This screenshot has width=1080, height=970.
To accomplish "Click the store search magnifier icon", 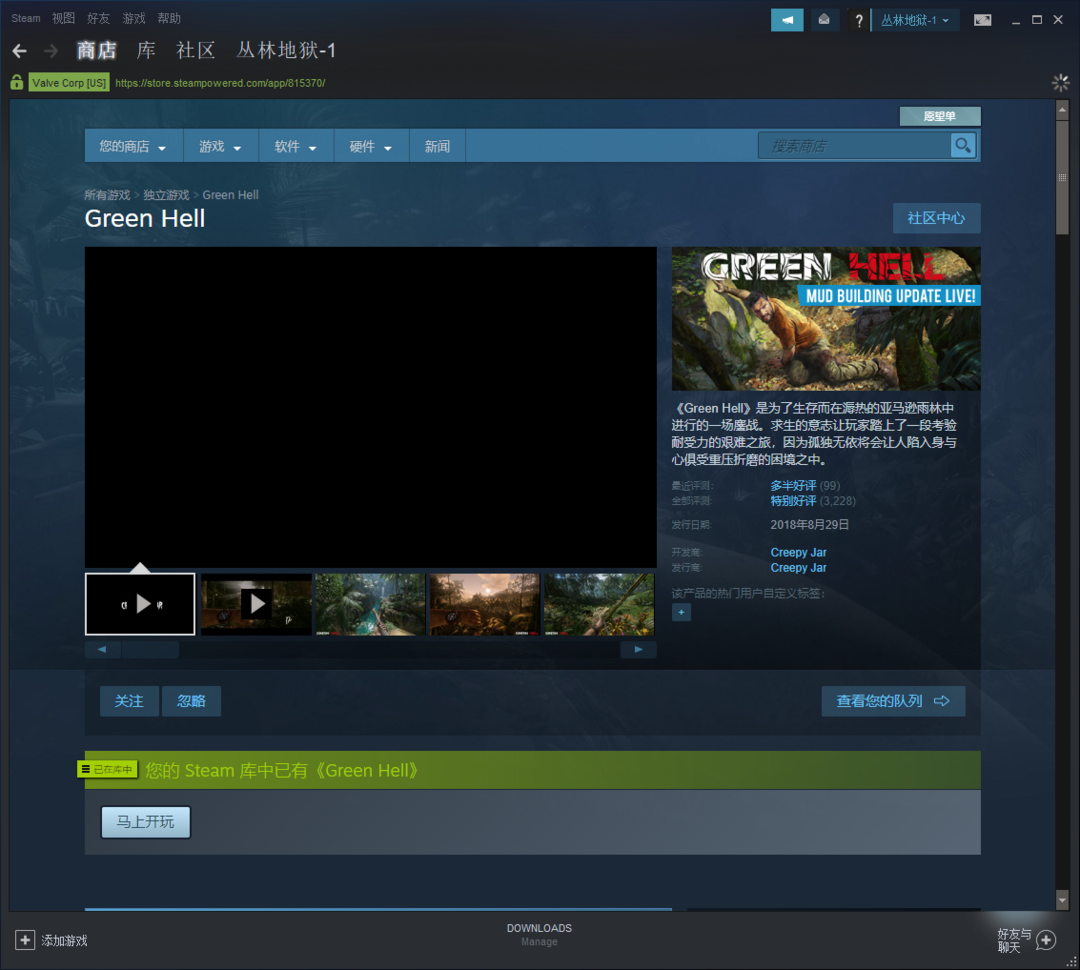I will (x=963, y=146).
